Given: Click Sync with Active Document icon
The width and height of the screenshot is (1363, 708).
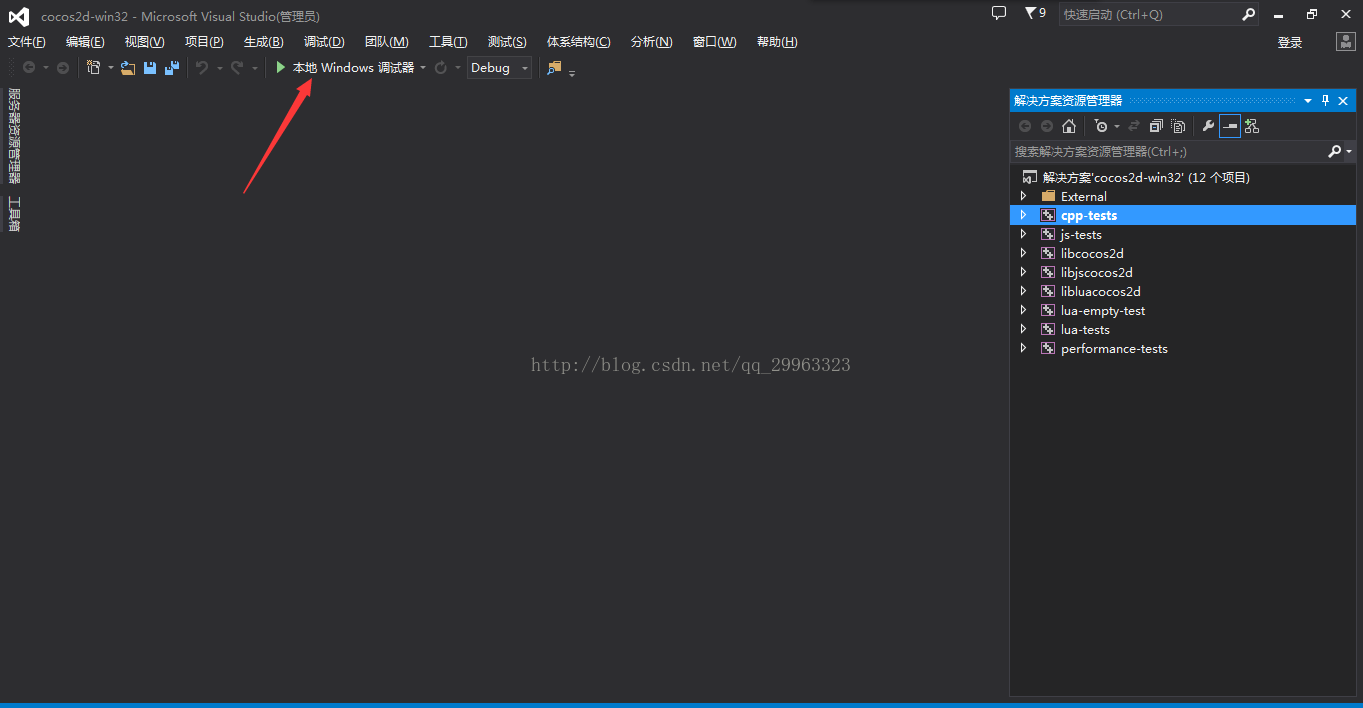Looking at the screenshot, I should pyautogui.click(x=1134, y=126).
